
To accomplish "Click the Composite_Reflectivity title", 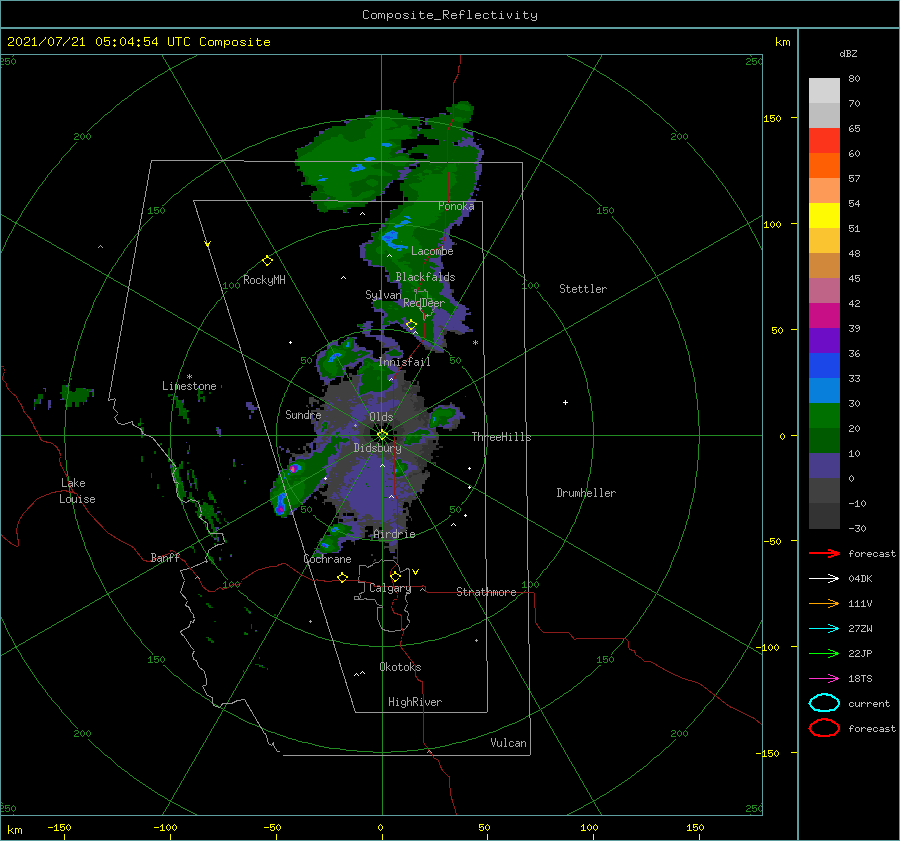I will pyautogui.click(x=450, y=15).
